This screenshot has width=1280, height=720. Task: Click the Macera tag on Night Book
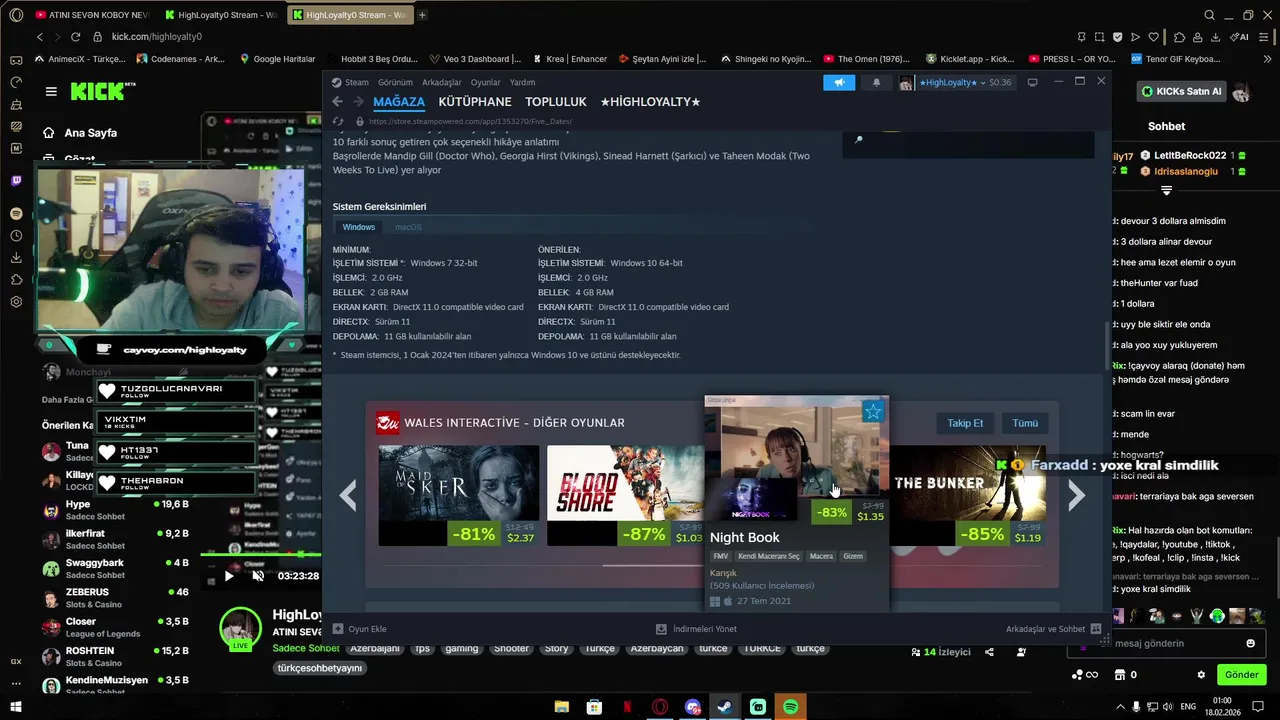pos(821,556)
